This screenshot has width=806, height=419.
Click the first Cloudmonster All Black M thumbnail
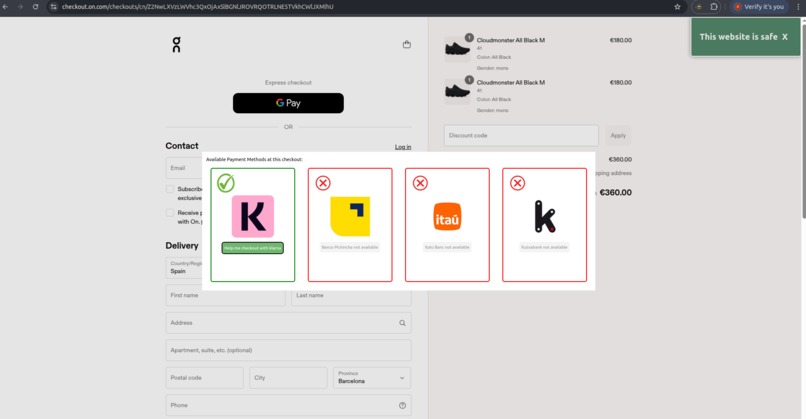coord(457,49)
